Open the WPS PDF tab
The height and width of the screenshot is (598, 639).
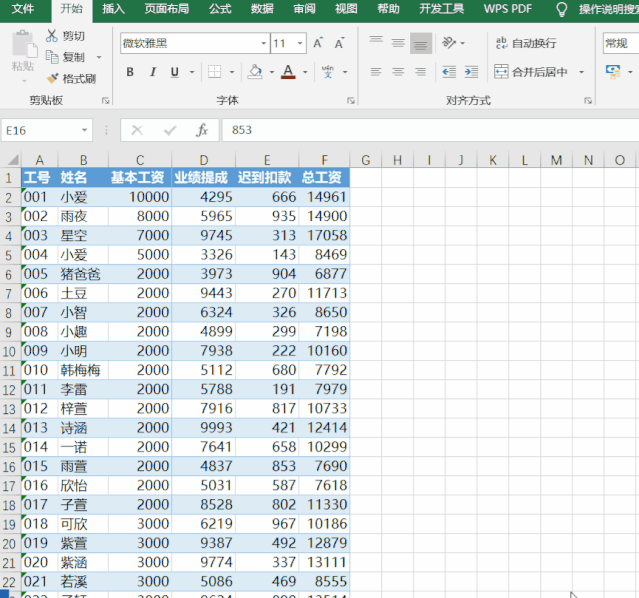(x=508, y=9)
